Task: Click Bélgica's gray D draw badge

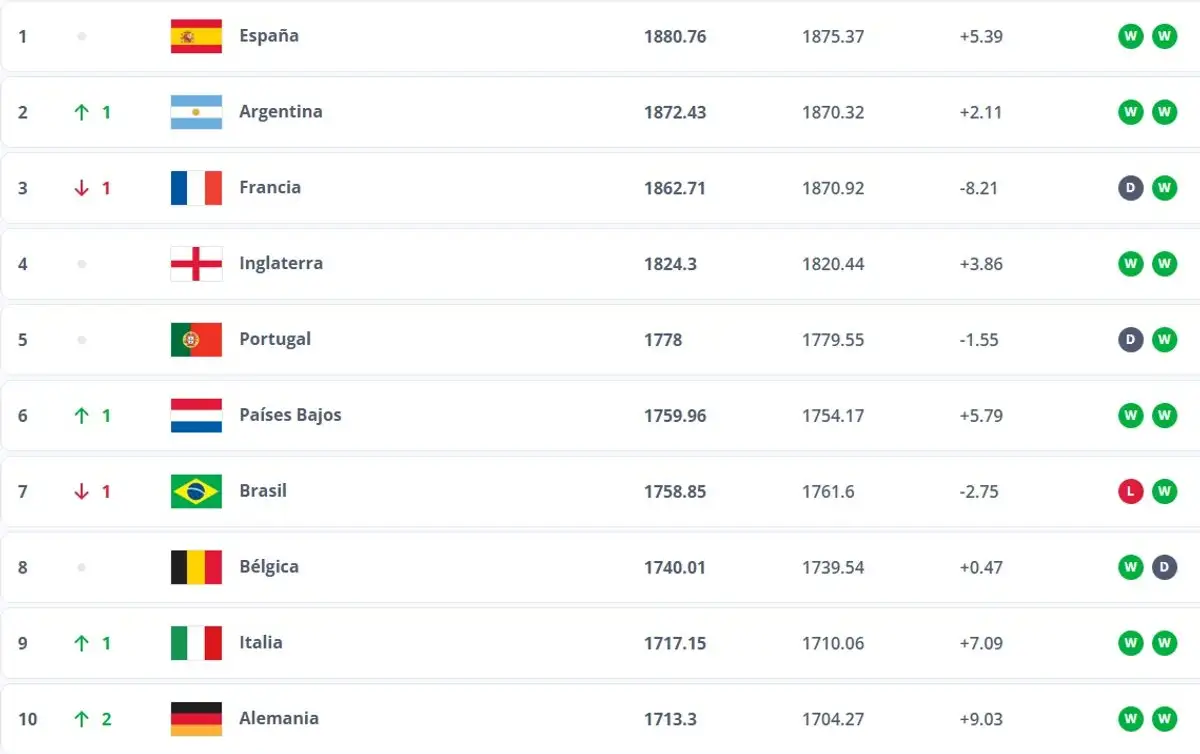Action: point(1164,567)
